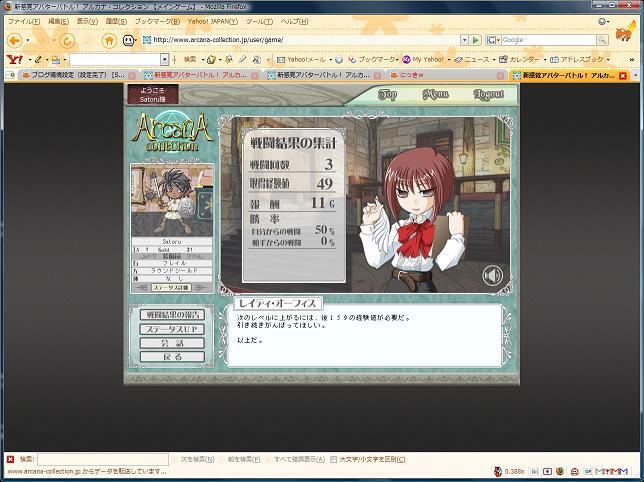
Task: Close the find bar with the red X
Action: 11,459
